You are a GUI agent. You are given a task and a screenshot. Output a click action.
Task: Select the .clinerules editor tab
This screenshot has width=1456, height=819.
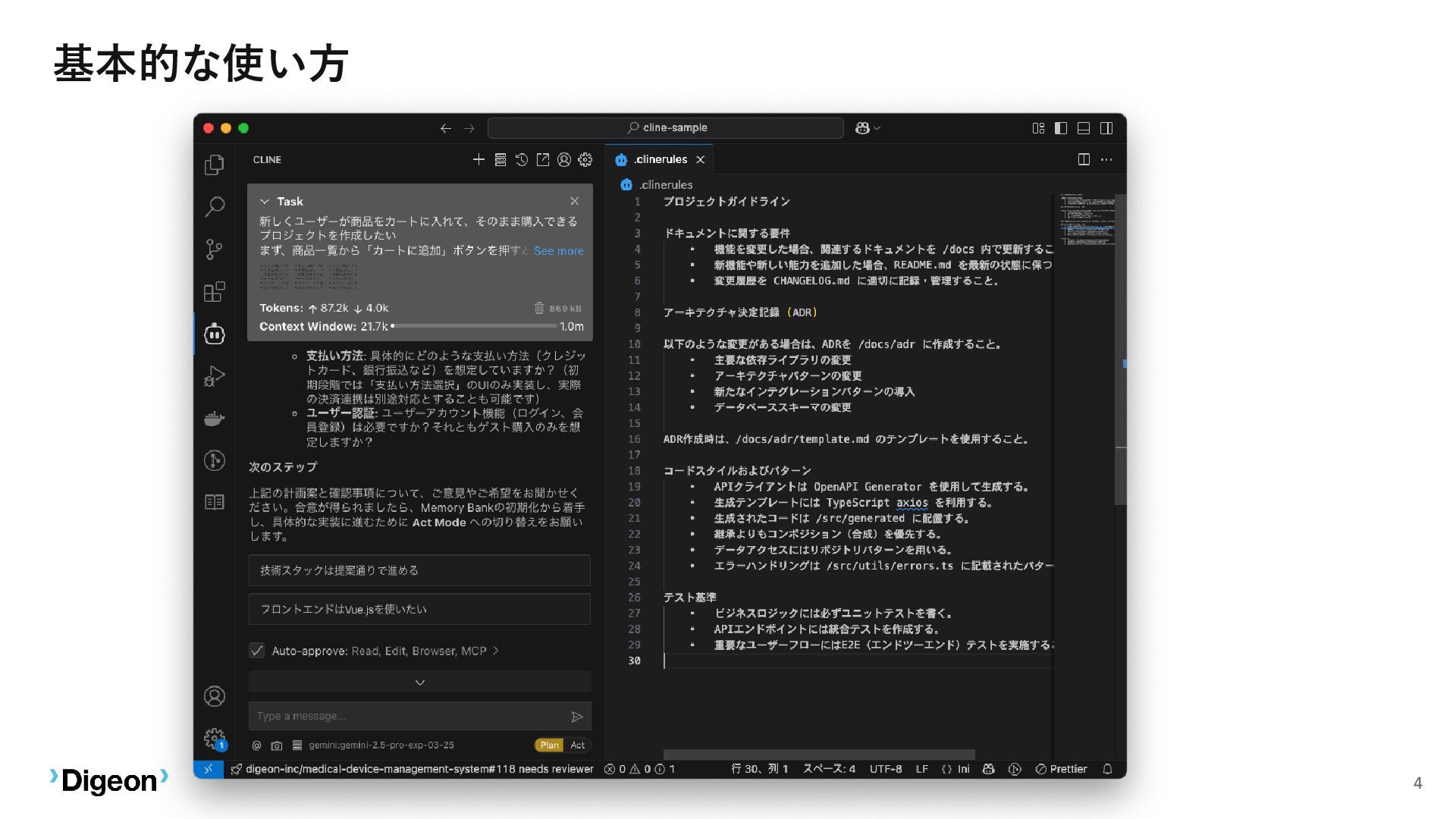point(661,159)
